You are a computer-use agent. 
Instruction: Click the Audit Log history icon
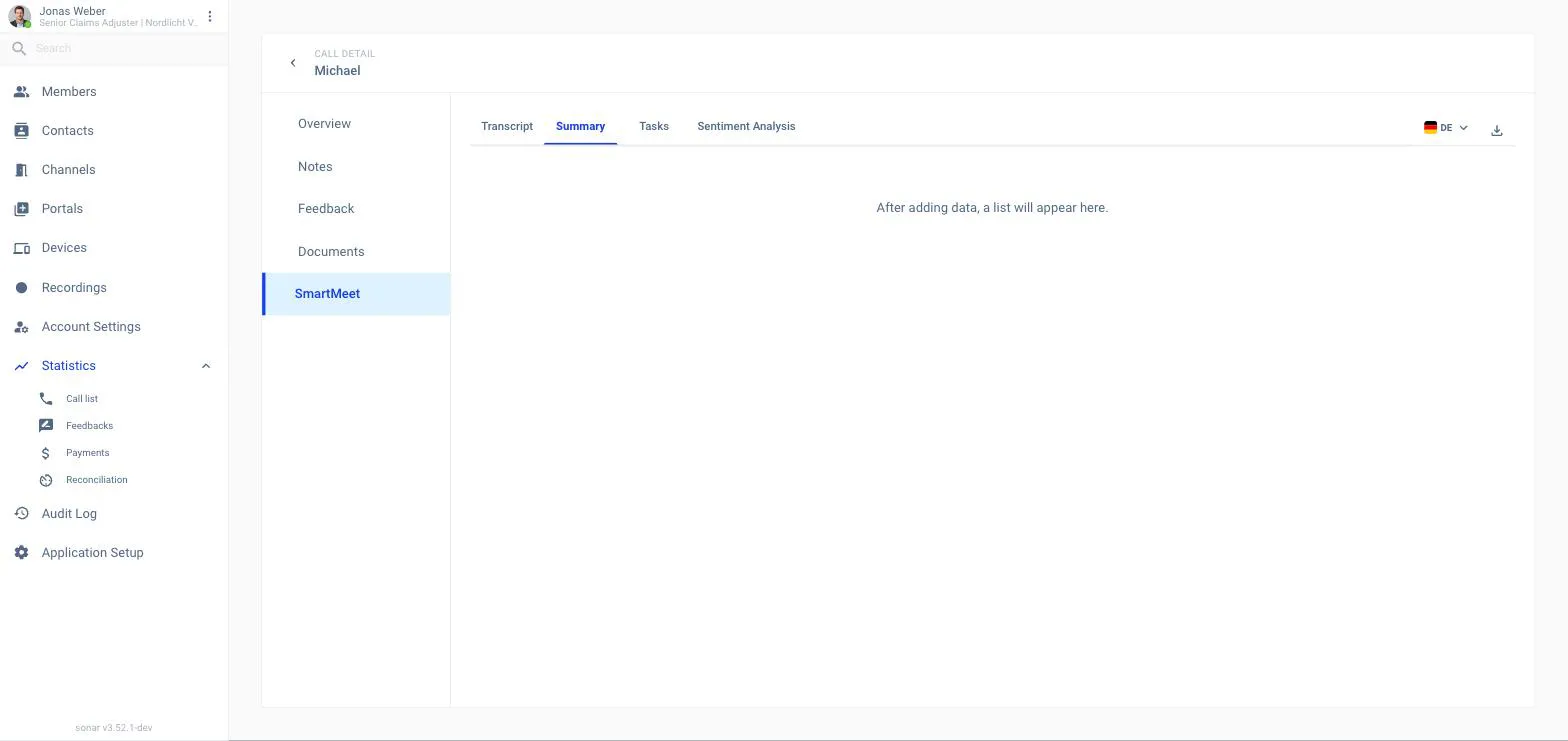coord(21,514)
